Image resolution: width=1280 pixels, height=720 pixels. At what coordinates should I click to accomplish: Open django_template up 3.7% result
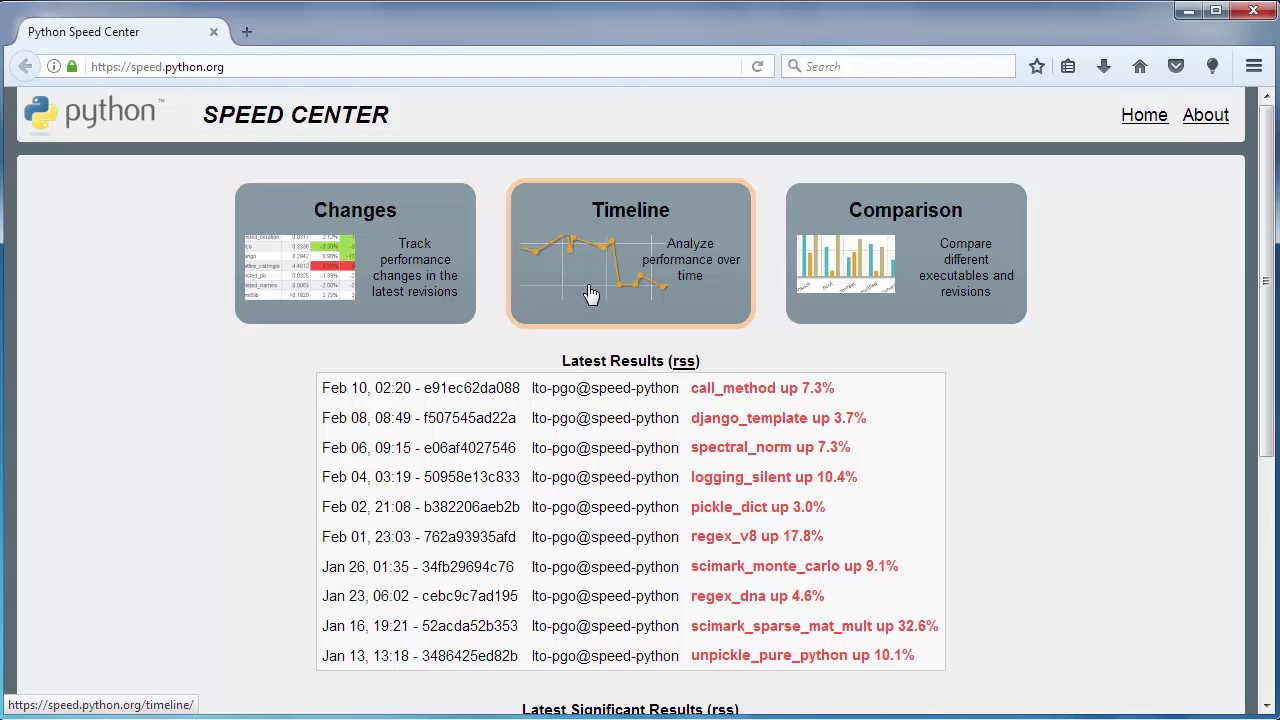[x=778, y=418]
